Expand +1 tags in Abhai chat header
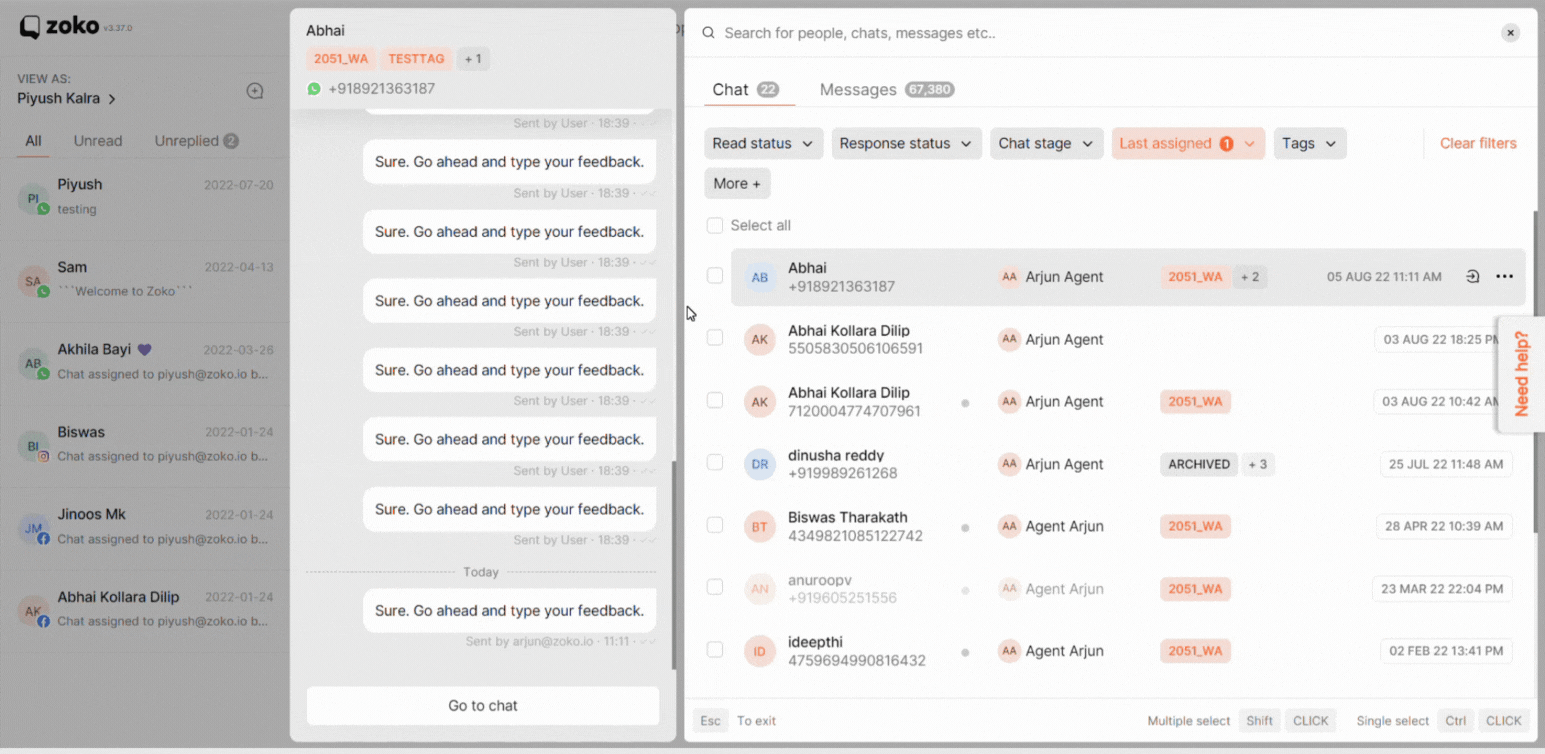This screenshot has width=1545, height=754. pos(473,59)
